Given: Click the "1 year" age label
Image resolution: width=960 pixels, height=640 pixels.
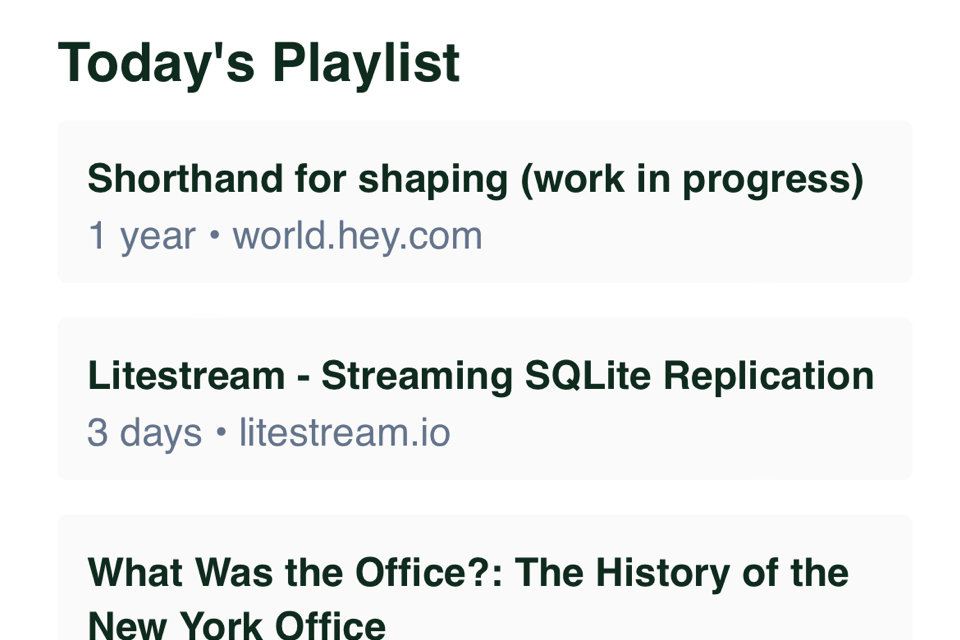Looking at the screenshot, I should pyautogui.click(x=141, y=236).
